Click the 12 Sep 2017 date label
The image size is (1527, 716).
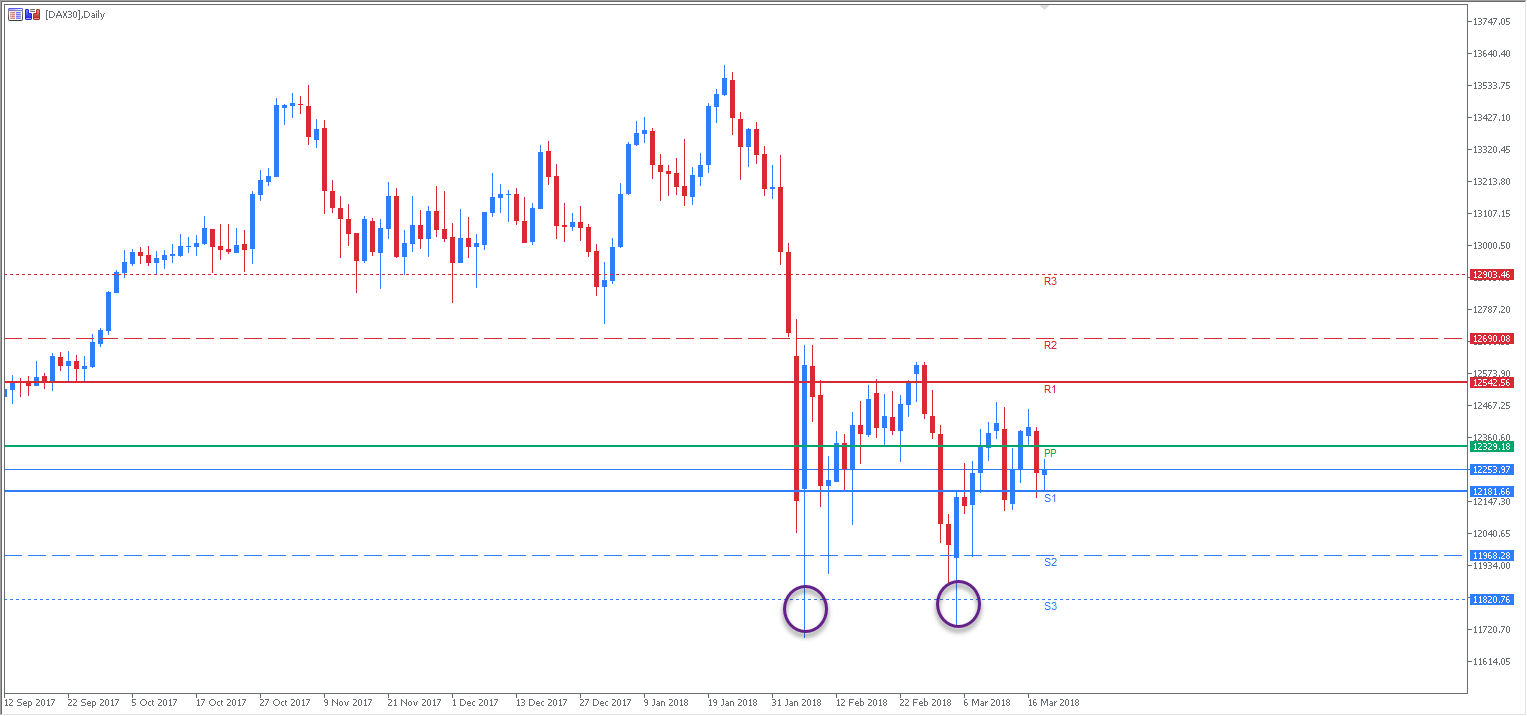[31, 703]
